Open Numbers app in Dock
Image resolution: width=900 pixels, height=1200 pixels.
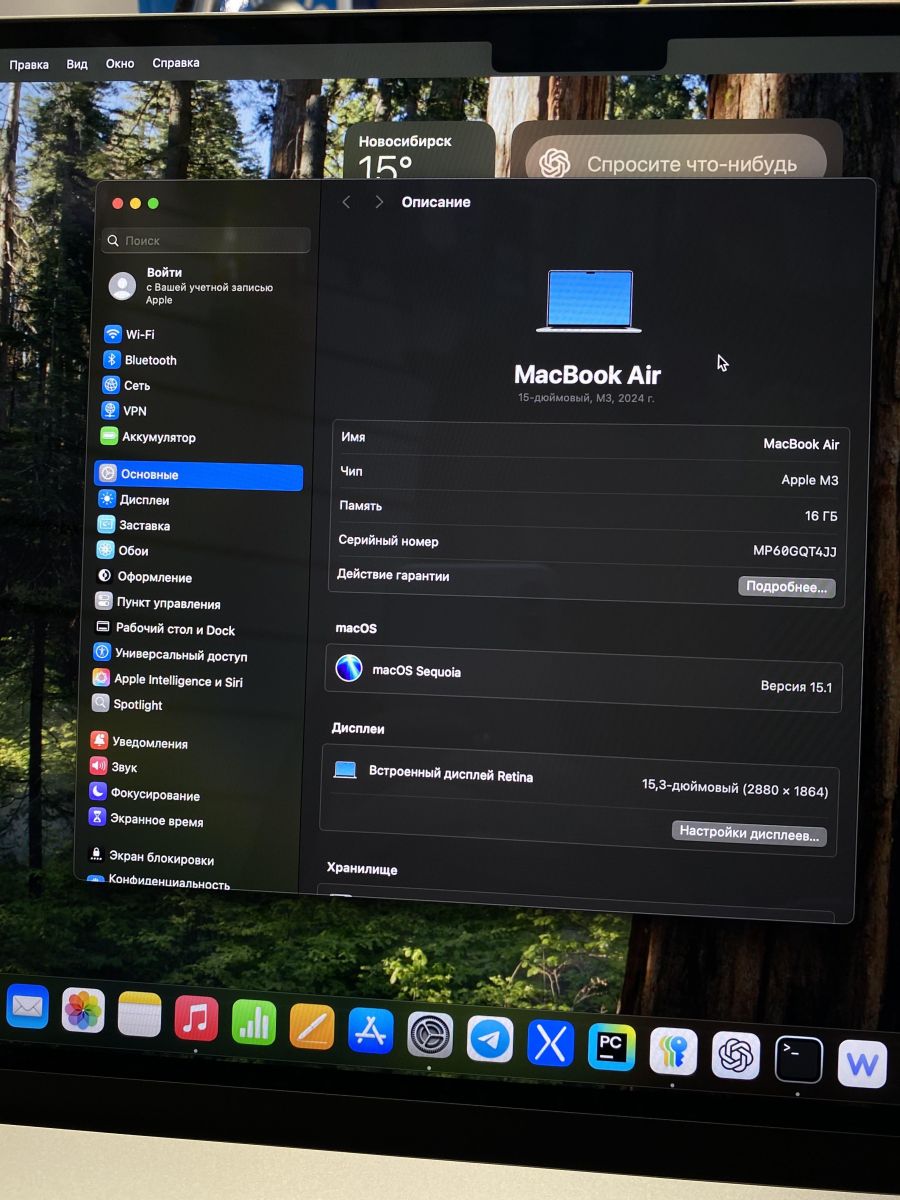click(254, 1023)
